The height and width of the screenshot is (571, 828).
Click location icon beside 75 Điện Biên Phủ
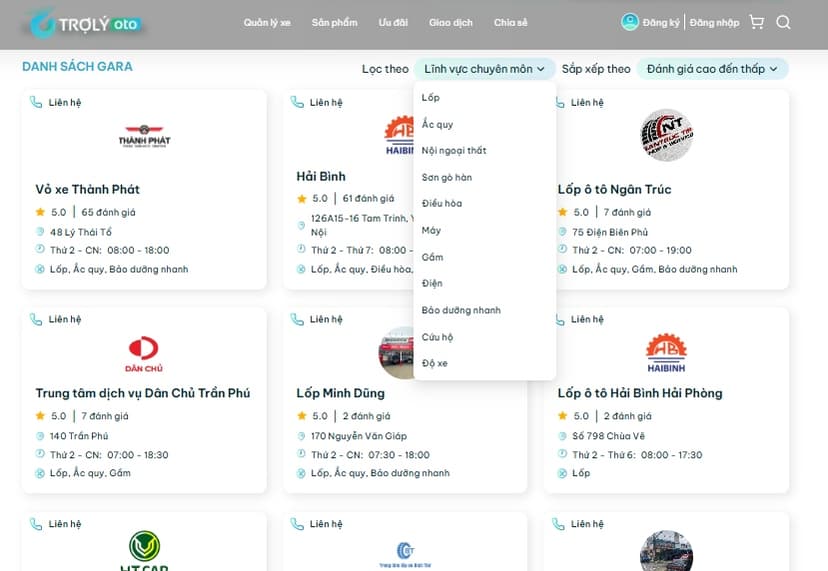[x=562, y=231]
